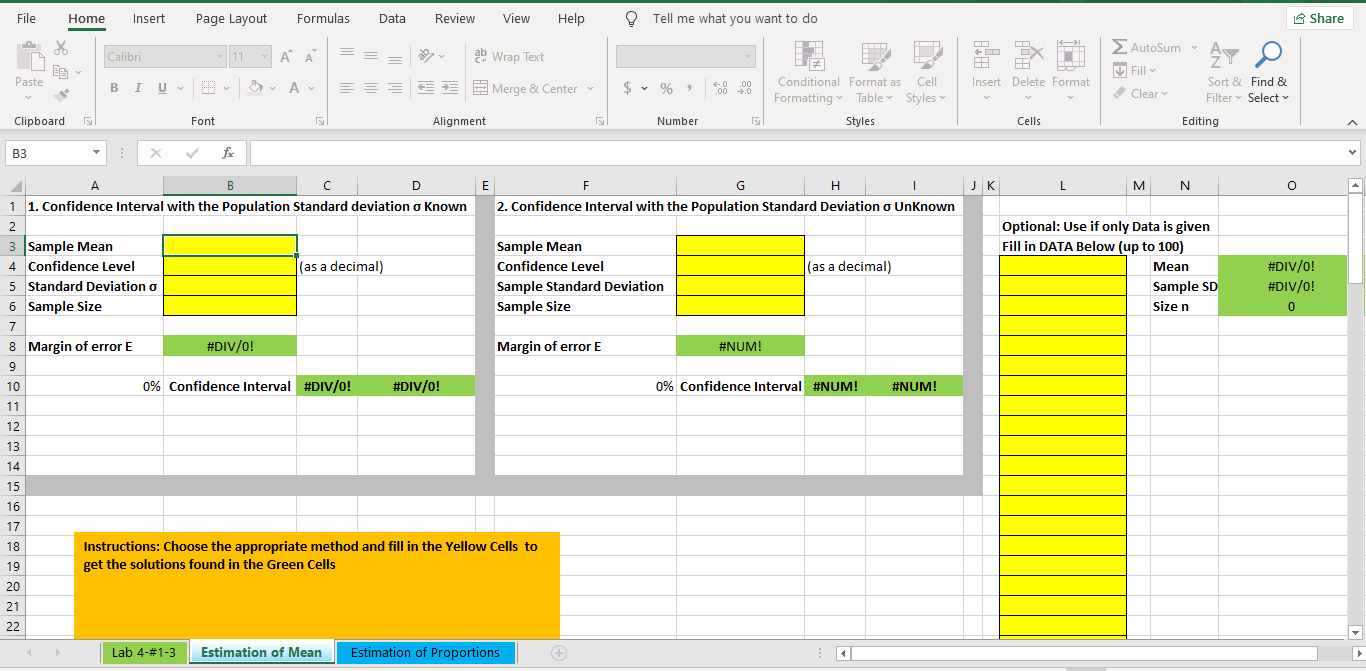
Task: Click the Share button
Action: point(1319,18)
